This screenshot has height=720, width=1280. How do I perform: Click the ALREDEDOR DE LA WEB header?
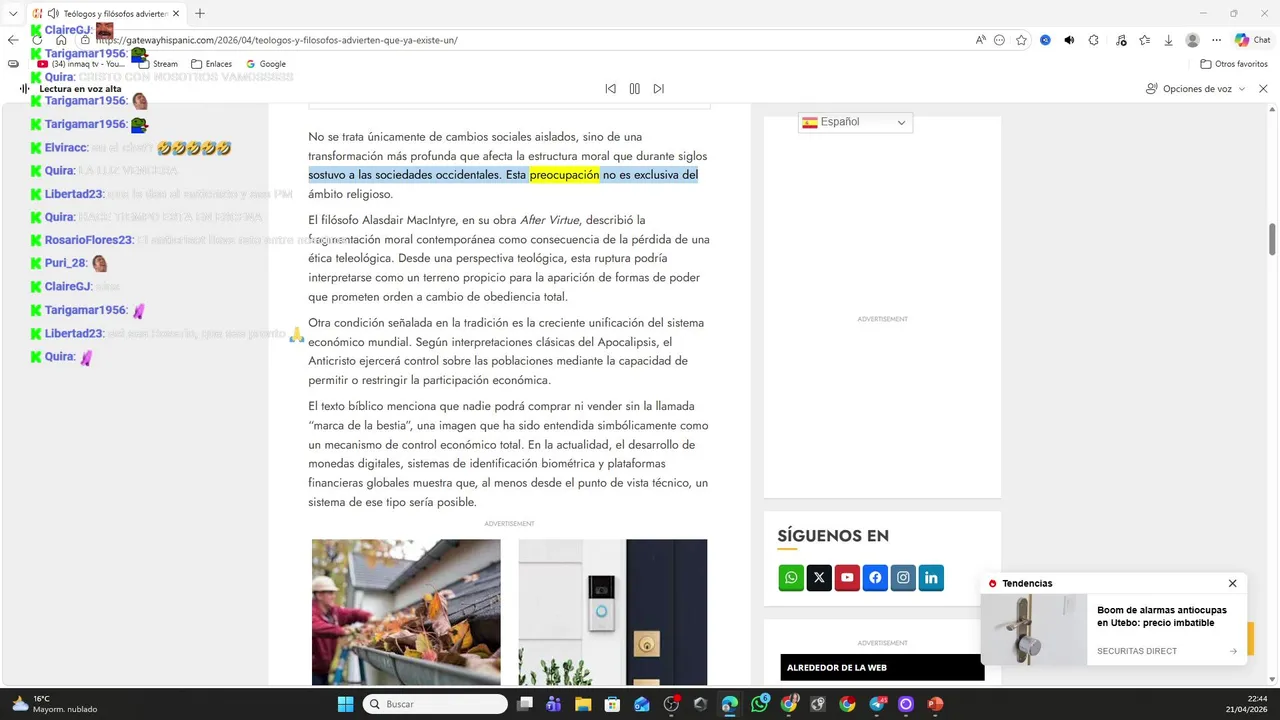point(882,667)
